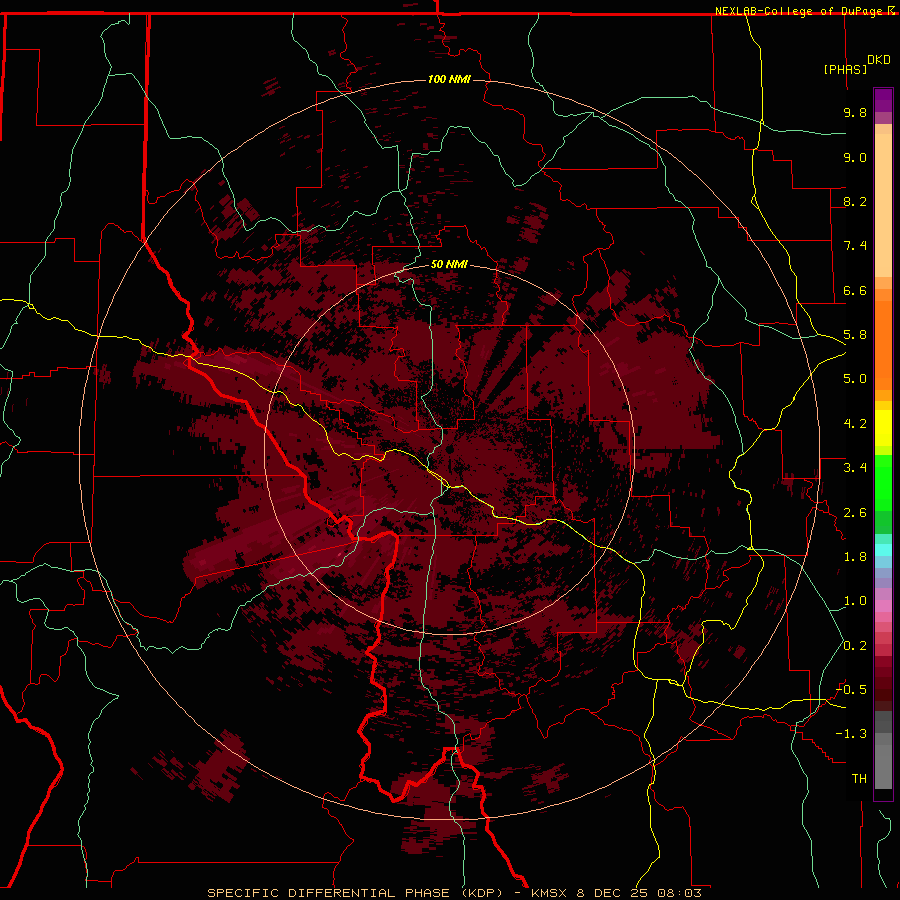Click the yellow color bar segment

click(x=883, y=428)
